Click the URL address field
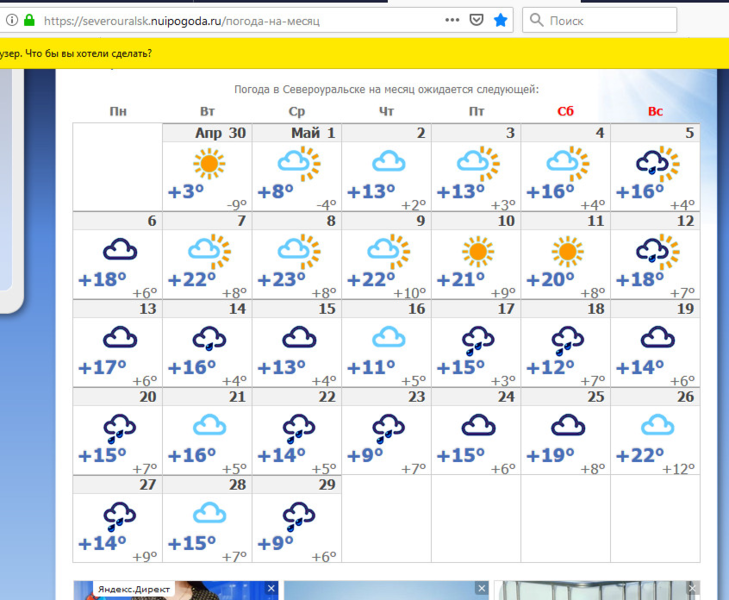 (242, 21)
